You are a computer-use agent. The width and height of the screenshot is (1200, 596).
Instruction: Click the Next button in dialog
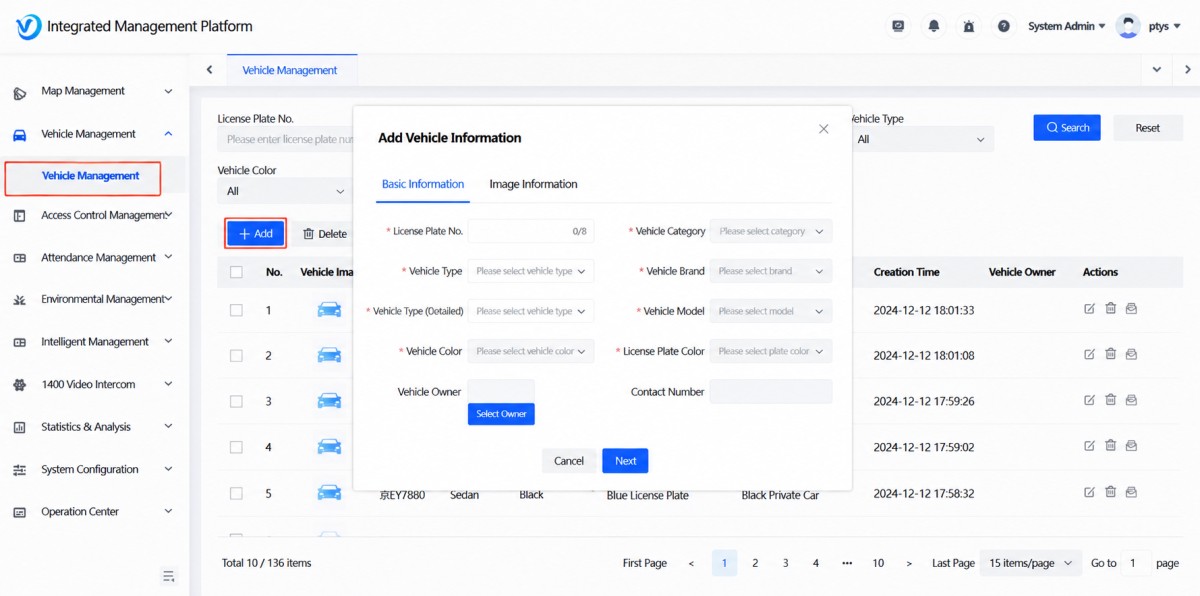(625, 461)
